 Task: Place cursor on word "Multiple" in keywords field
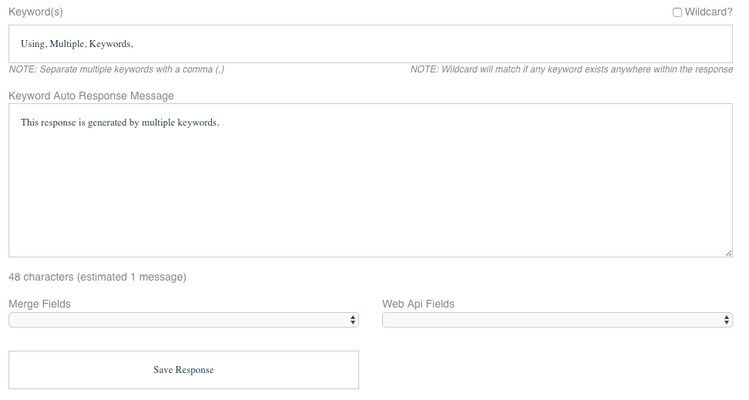click(x=67, y=44)
